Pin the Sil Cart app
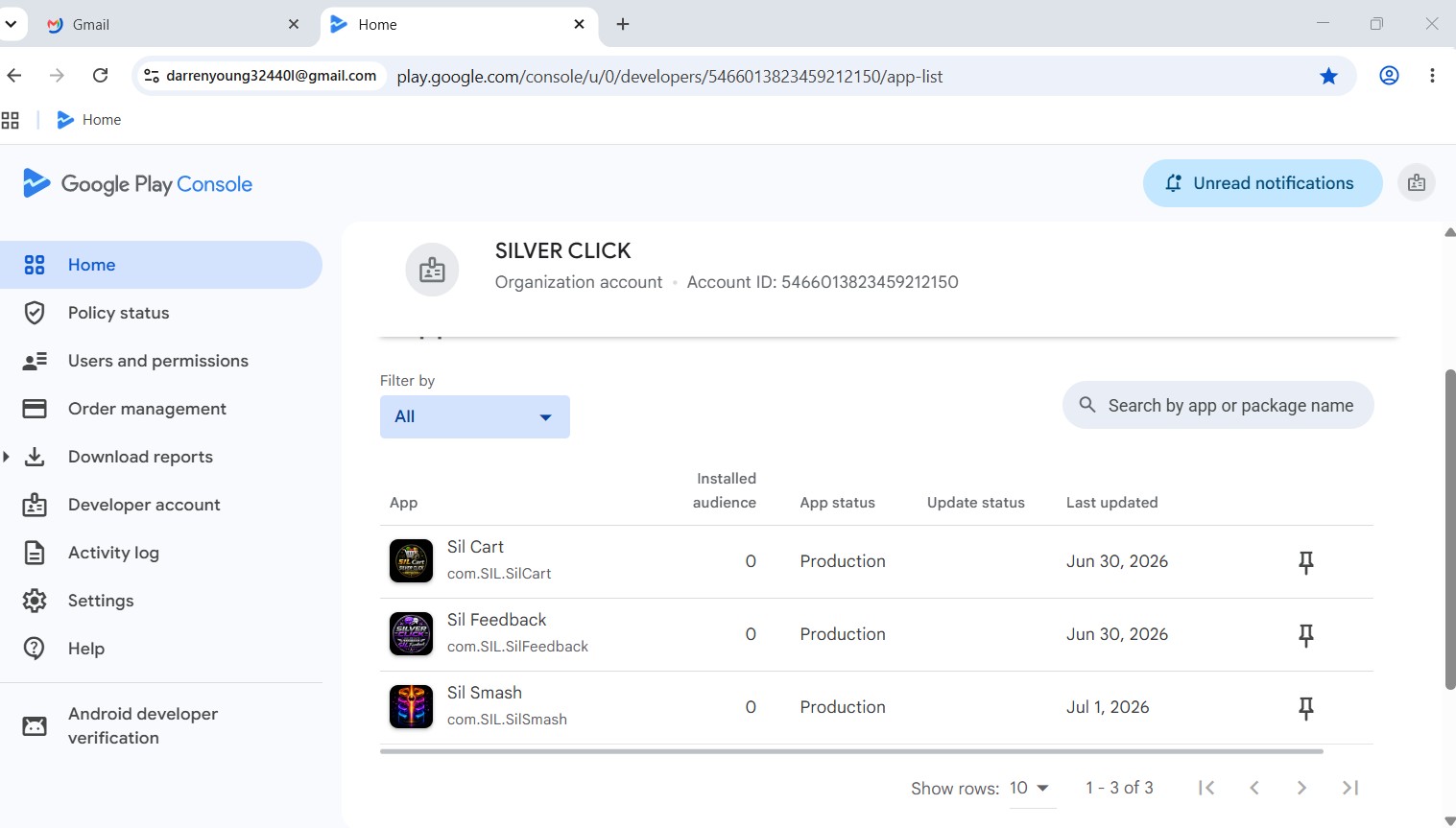The height and width of the screenshot is (828, 1456). (x=1306, y=562)
